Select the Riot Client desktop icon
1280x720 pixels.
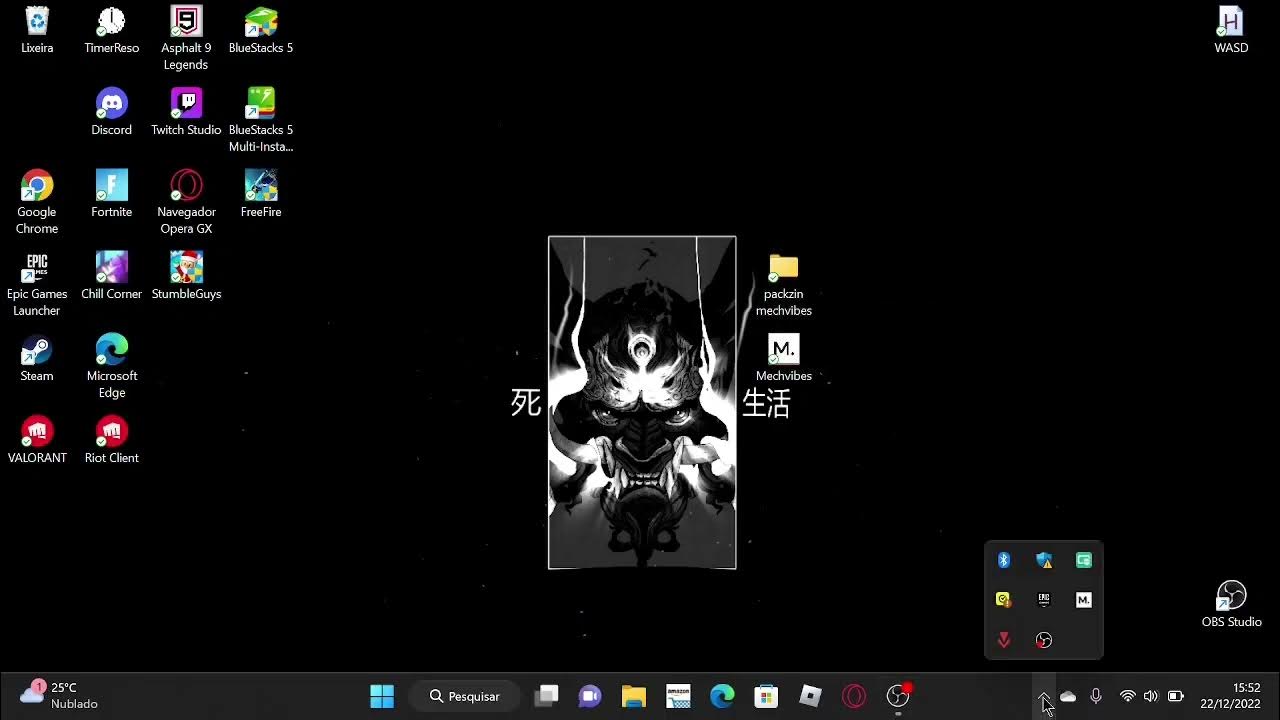[x=111, y=440]
